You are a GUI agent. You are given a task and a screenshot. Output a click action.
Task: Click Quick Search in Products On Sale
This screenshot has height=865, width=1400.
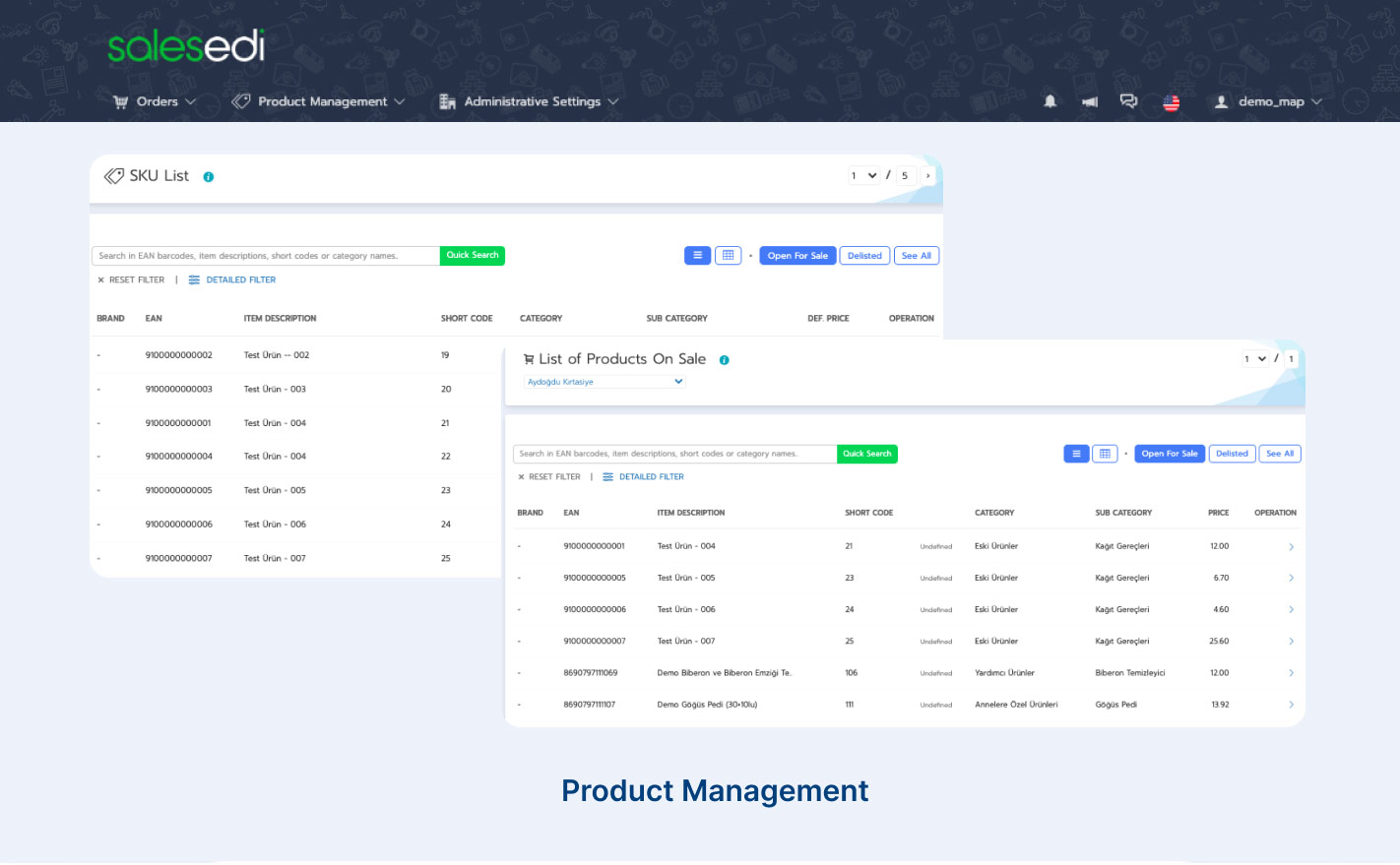(867, 454)
